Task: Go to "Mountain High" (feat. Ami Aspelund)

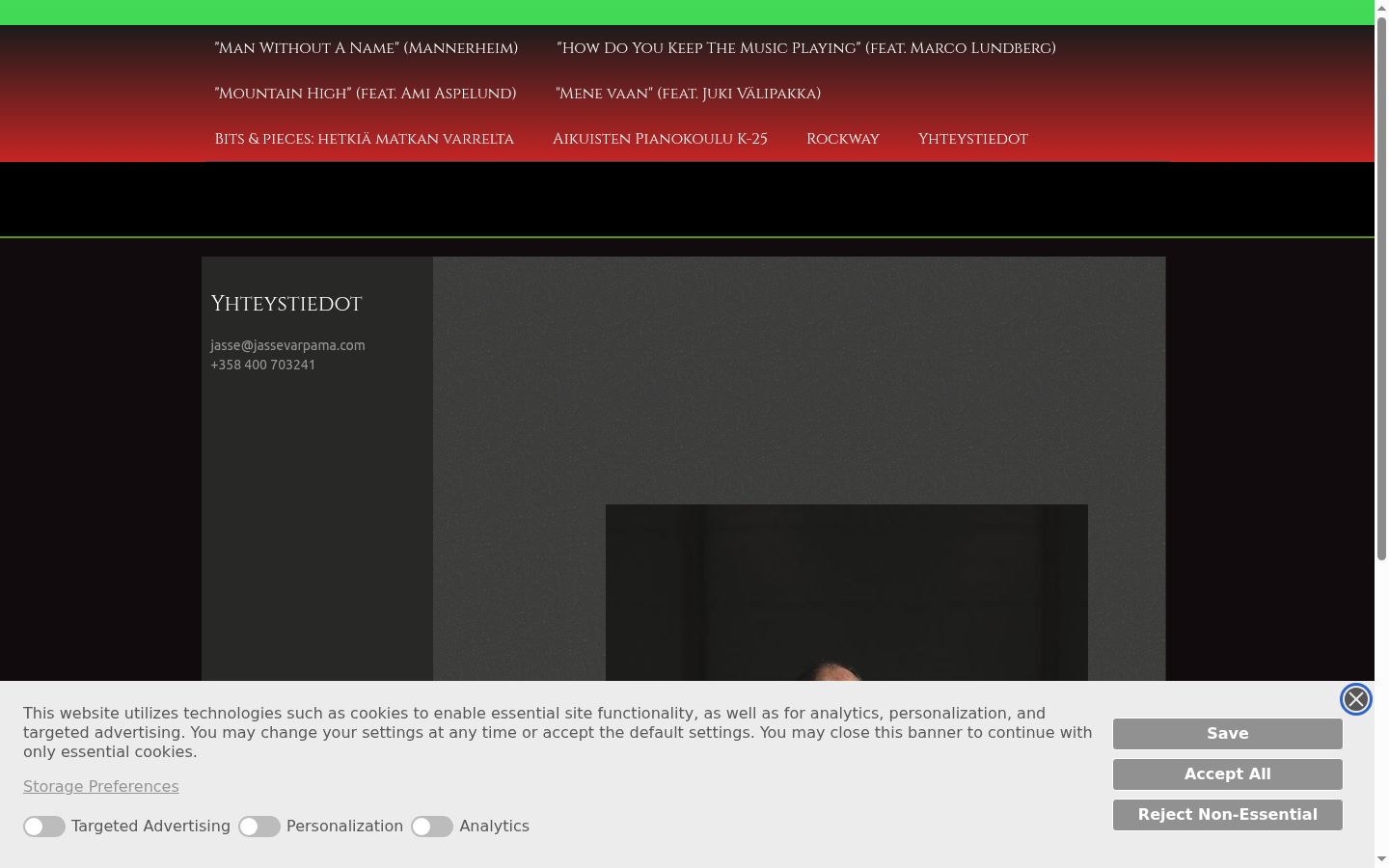Action: pos(366,94)
